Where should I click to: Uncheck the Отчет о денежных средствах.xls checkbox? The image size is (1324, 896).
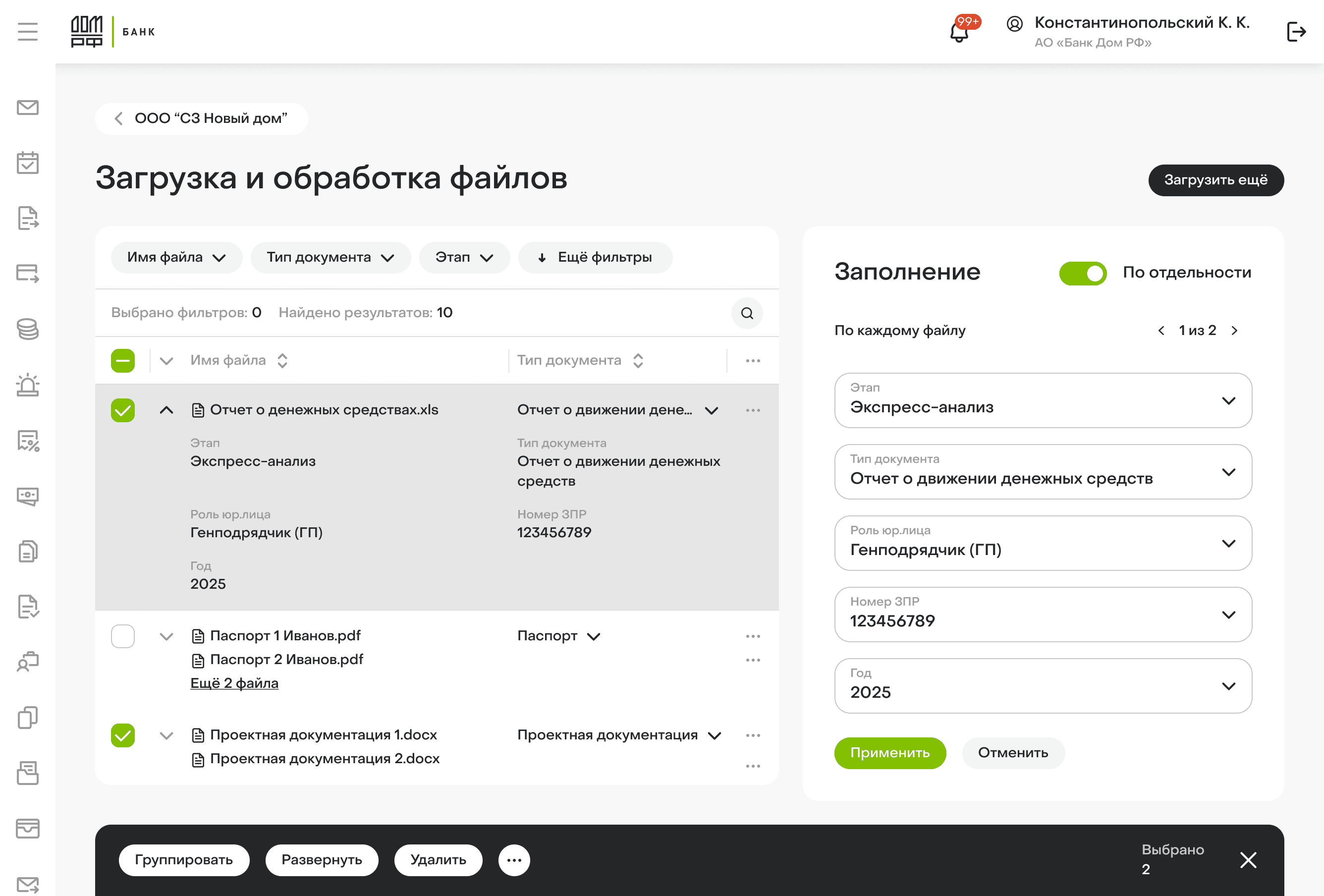point(122,410)
